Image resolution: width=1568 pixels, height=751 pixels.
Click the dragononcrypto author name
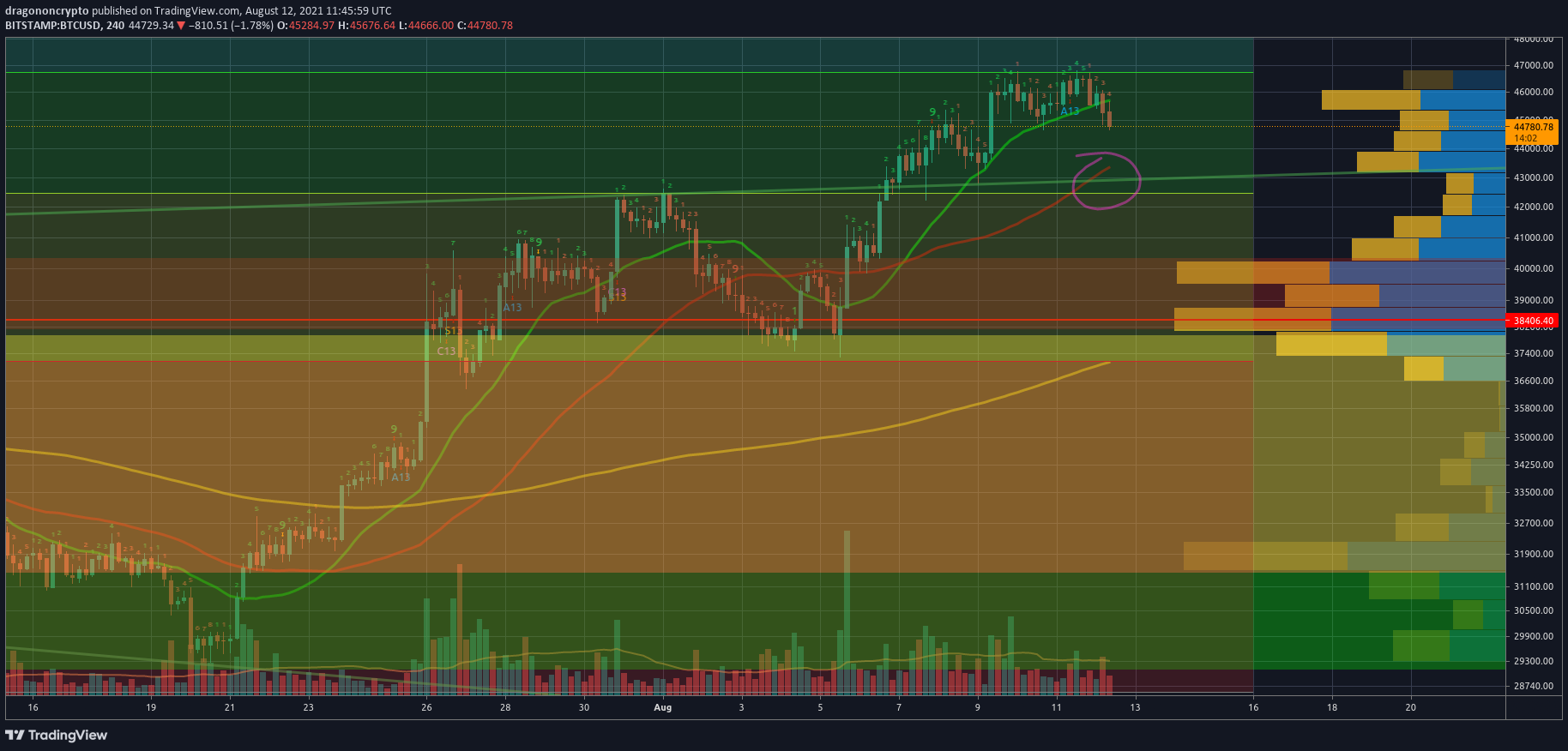pos(47,11)
